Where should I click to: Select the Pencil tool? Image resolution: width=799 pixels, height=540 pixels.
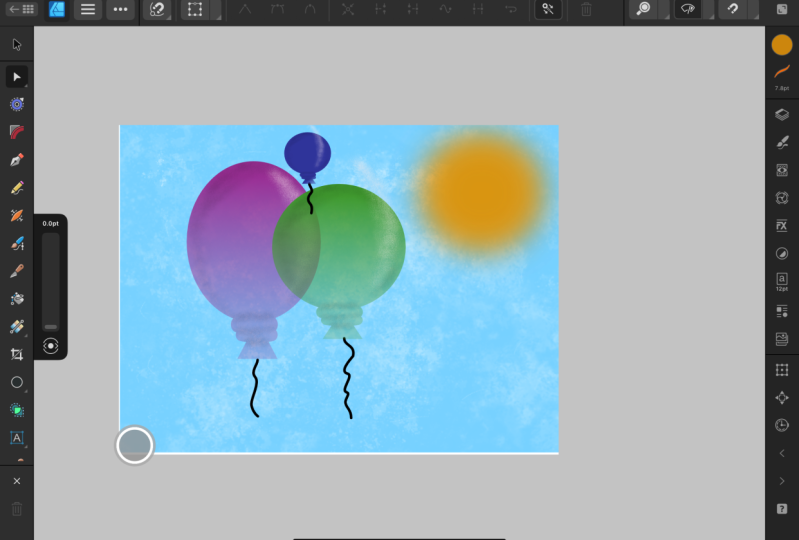coord(17,188)
